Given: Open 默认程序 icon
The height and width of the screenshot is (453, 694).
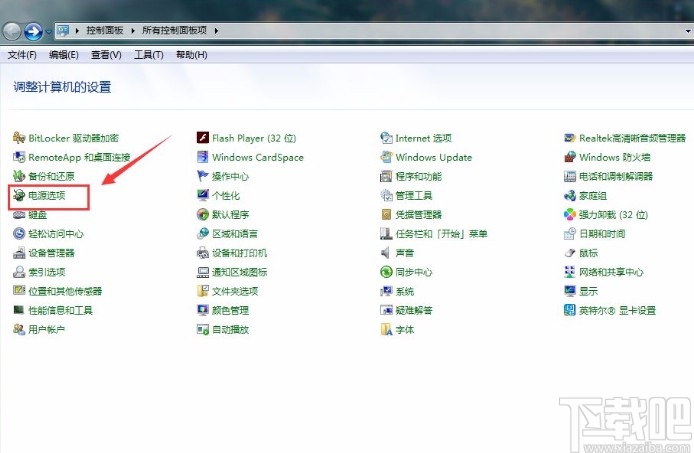Looking at the screenshot, I should [203, 215].
